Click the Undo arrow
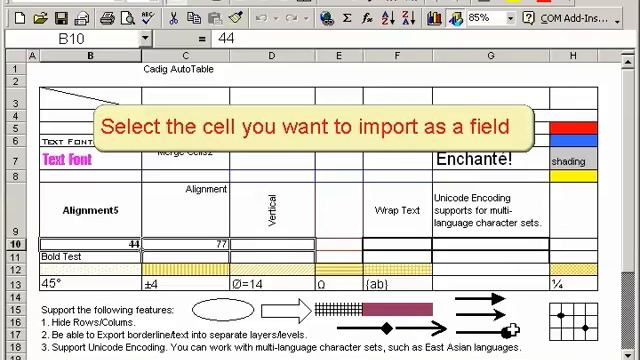The height and width of the screenshot is (360, 640). click(x=261, y=18)
